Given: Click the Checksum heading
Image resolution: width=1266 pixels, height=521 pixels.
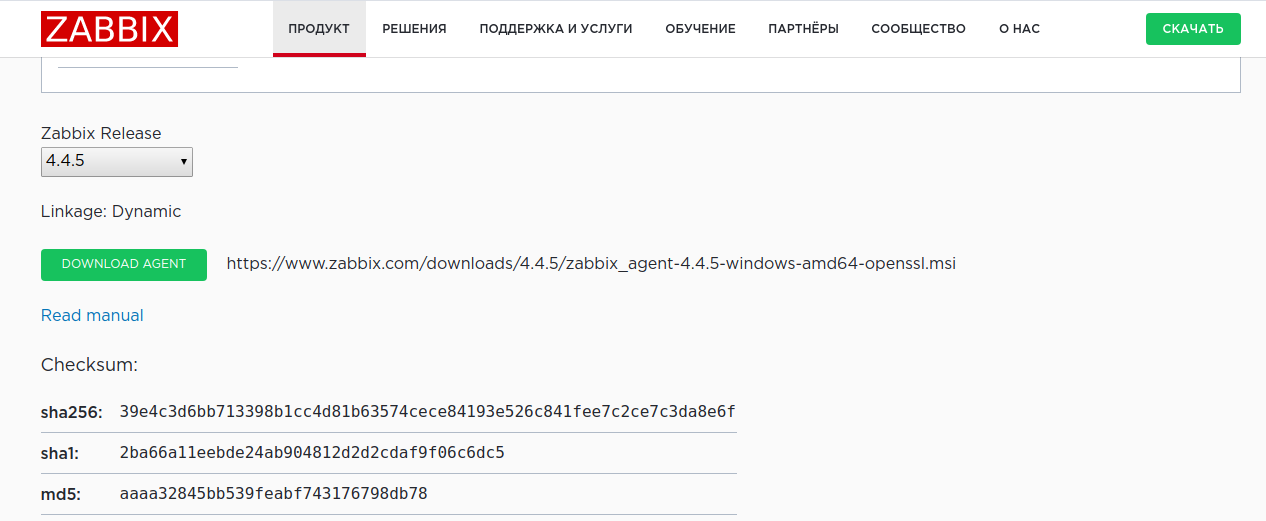Looking at the screenshot, I should (x=89, y=365).
